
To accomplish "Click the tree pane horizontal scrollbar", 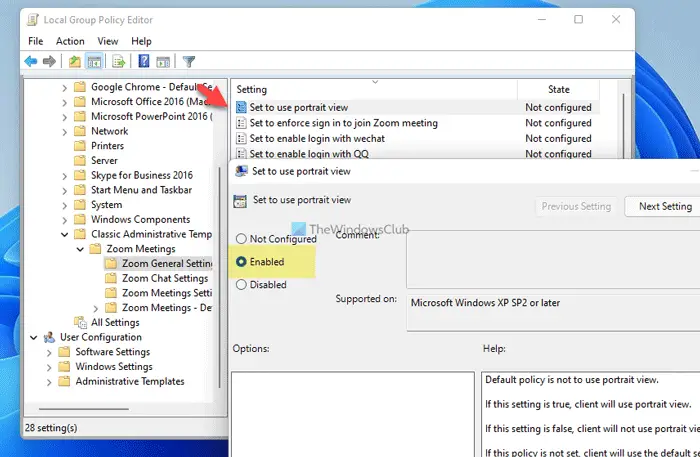I will (84, 408).
